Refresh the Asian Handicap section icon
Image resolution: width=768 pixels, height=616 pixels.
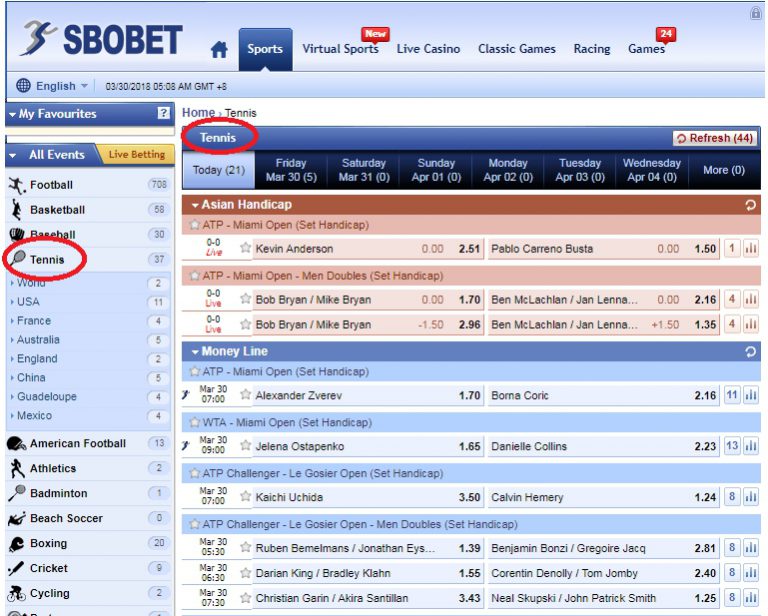pos(750,205)
